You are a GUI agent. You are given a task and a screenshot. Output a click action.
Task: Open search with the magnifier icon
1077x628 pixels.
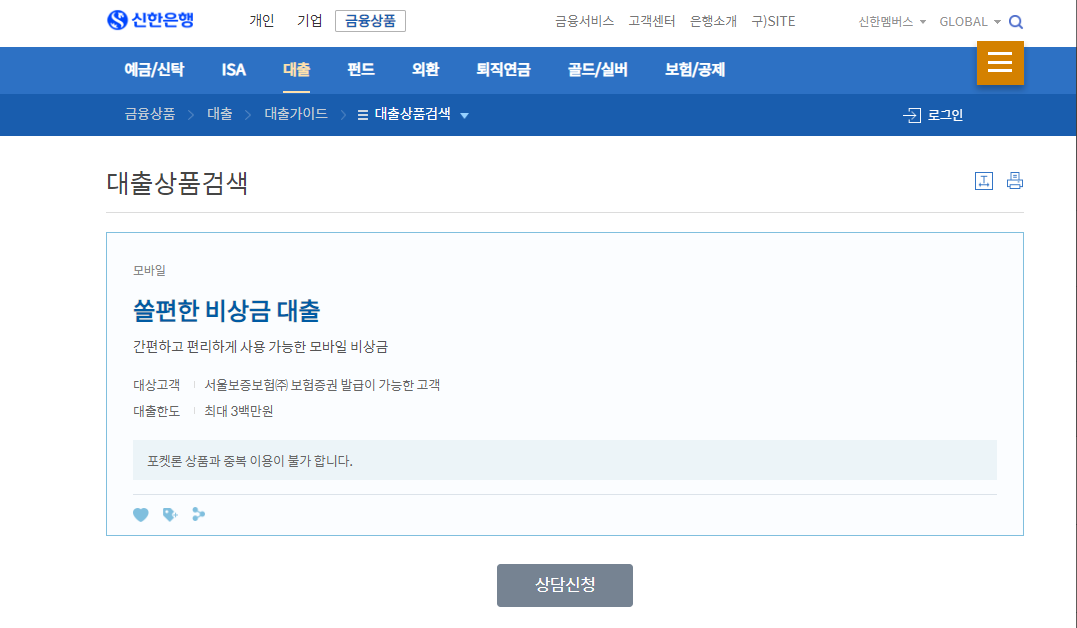(x=1016, y=20)
